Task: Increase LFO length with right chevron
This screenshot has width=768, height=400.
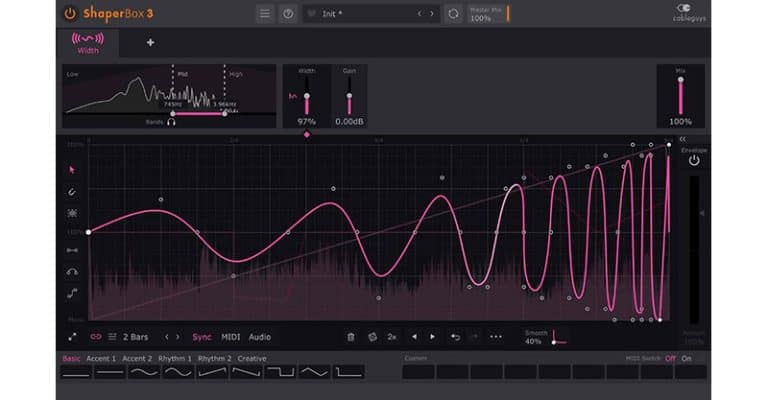Action: [x=177, y=337]
